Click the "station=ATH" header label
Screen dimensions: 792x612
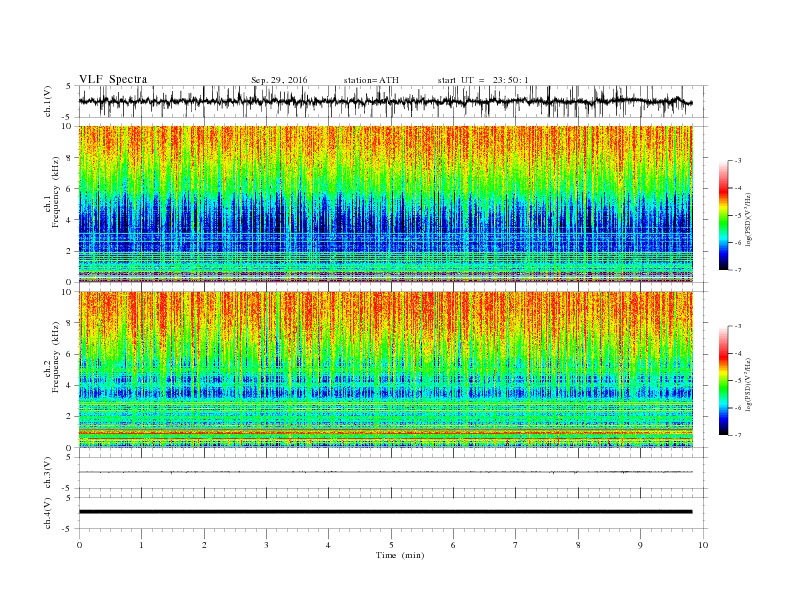click(371, 80)
